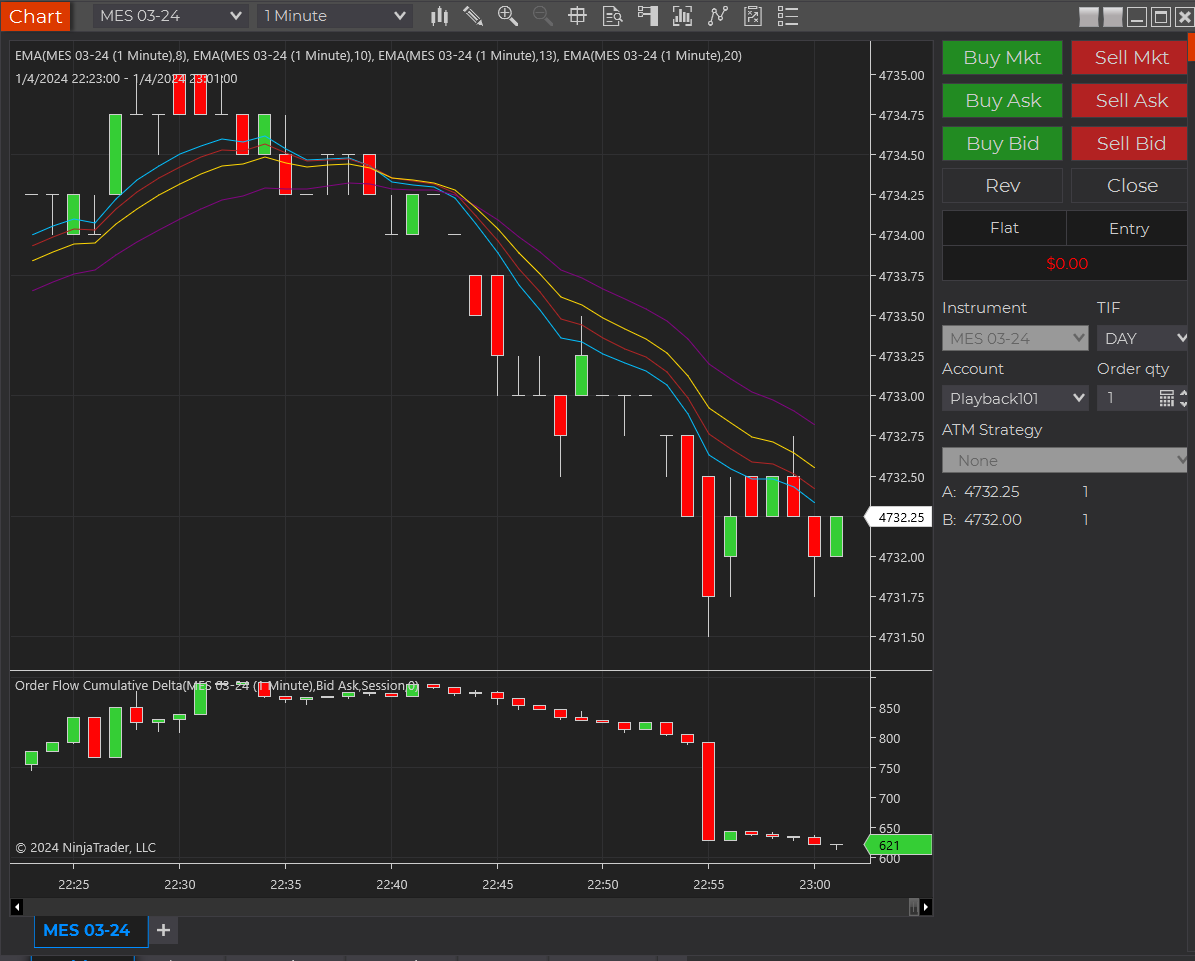Open the chart properties list icon

788,16
